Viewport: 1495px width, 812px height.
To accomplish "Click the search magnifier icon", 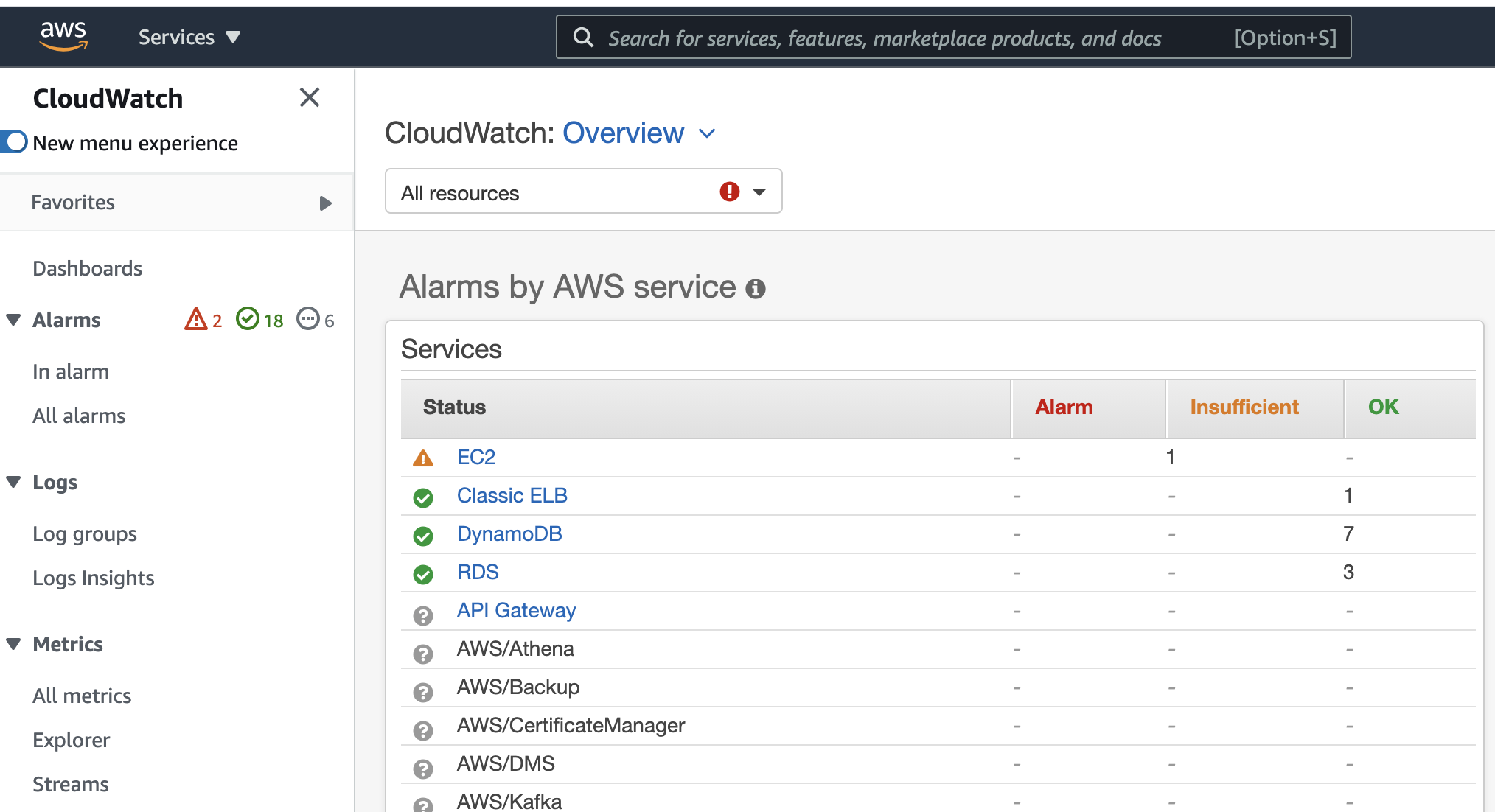I will (x=583, y=37).
